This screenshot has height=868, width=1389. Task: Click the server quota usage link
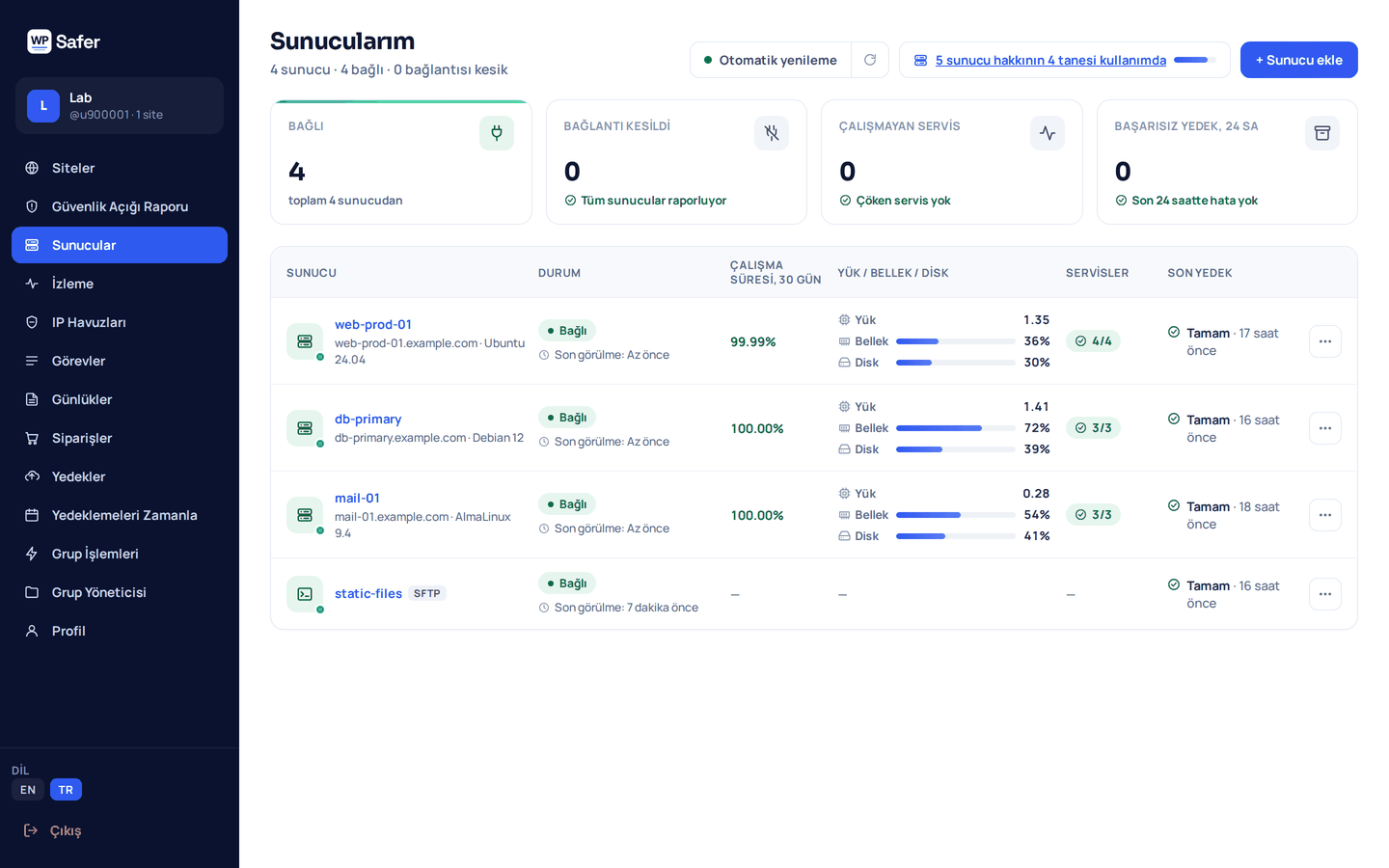1050,60
